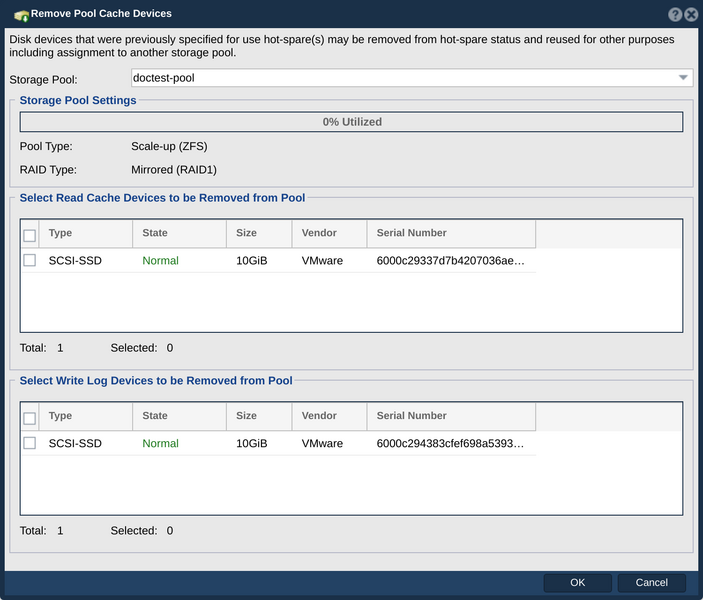703x600 pixels.
Task: Click the help question mark icon
Action: [x=675, y=14]
